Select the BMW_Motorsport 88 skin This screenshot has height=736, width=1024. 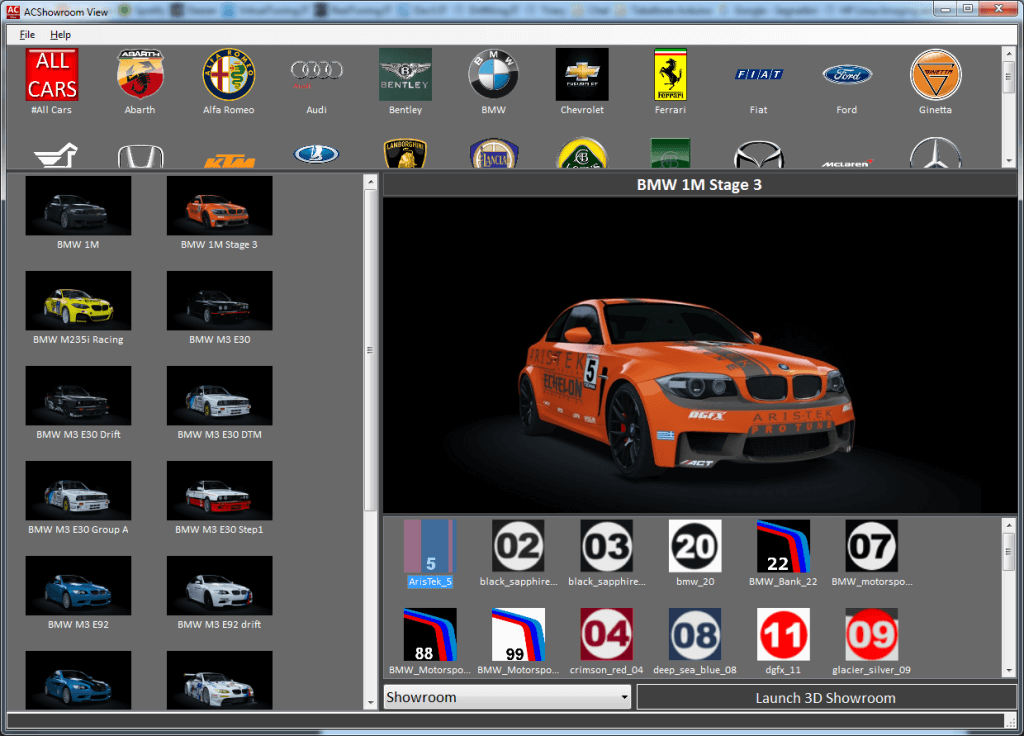(430, 635)
